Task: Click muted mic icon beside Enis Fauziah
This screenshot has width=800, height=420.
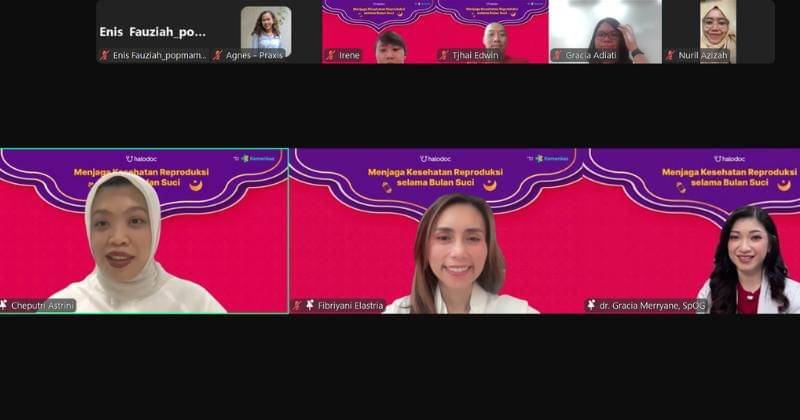Action: (105, 56)
